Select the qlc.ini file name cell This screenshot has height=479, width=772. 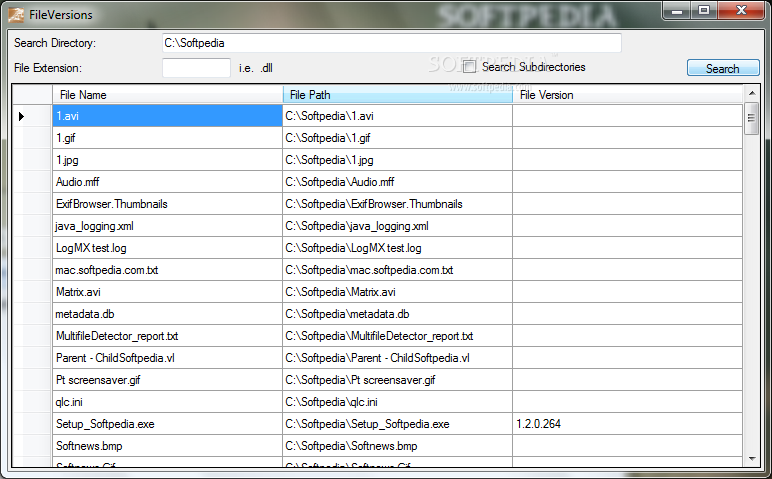(x=167, y=402)
